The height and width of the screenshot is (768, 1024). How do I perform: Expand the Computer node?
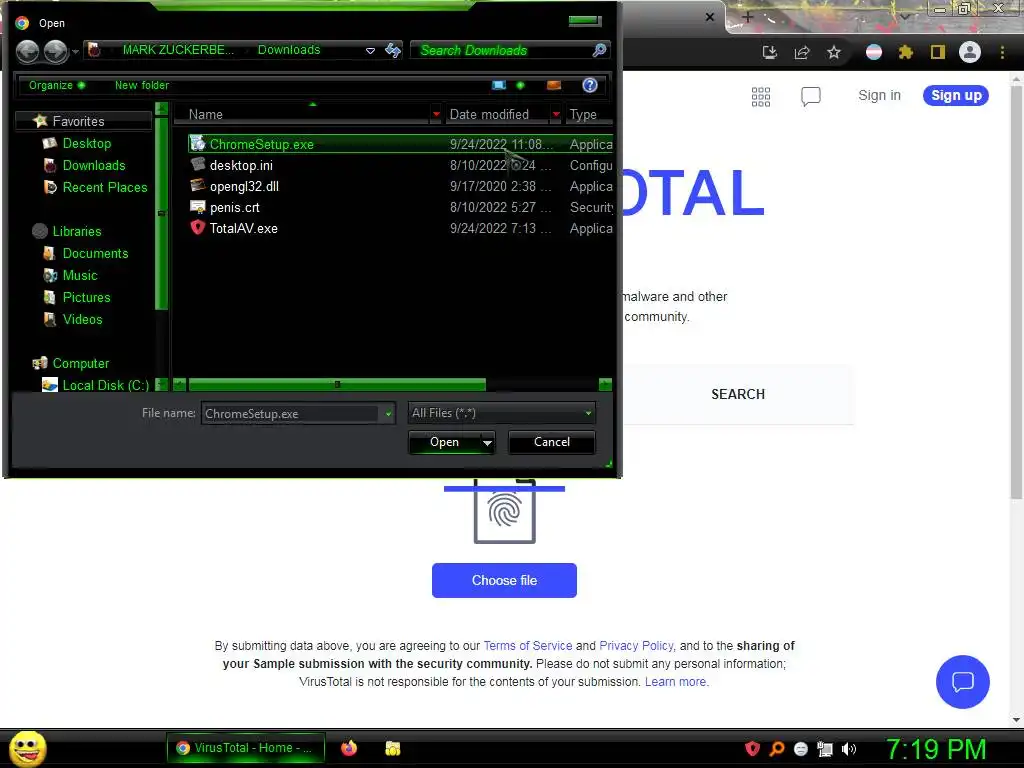pos(80,363)
